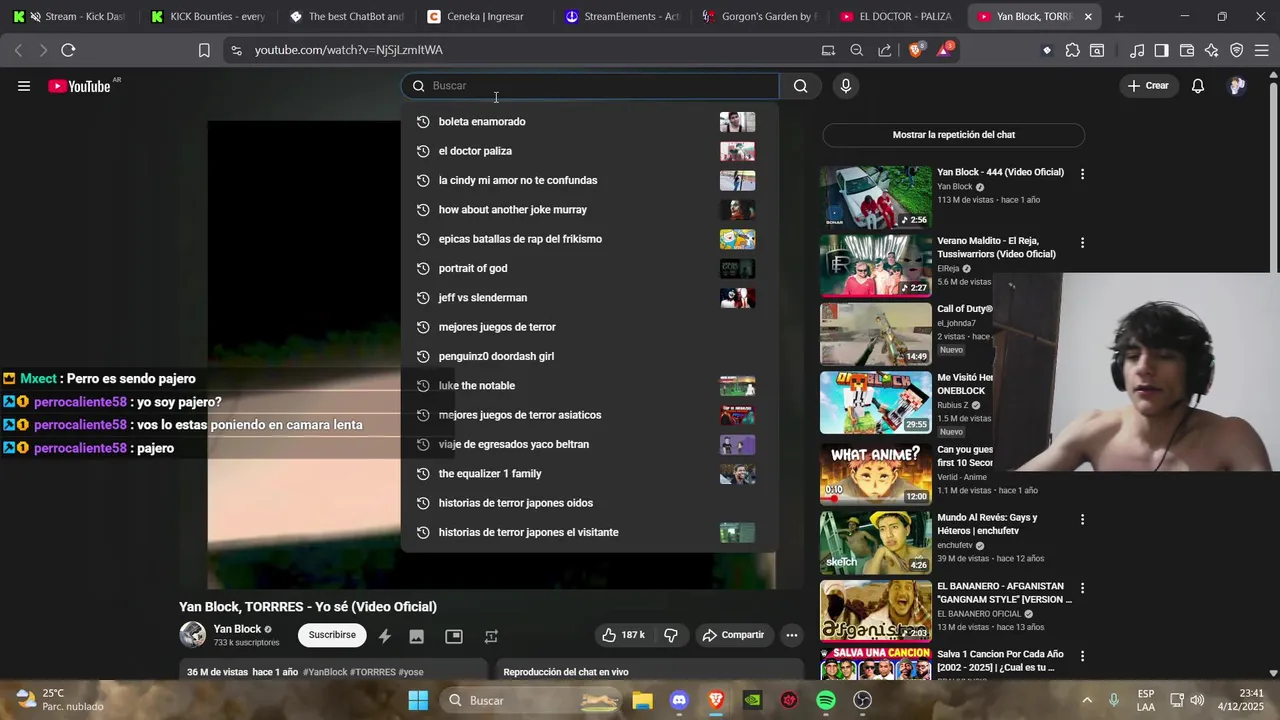Open options for Verano Maldito video
This screenshot has height=720, width=1280.
pos(1082,243)
